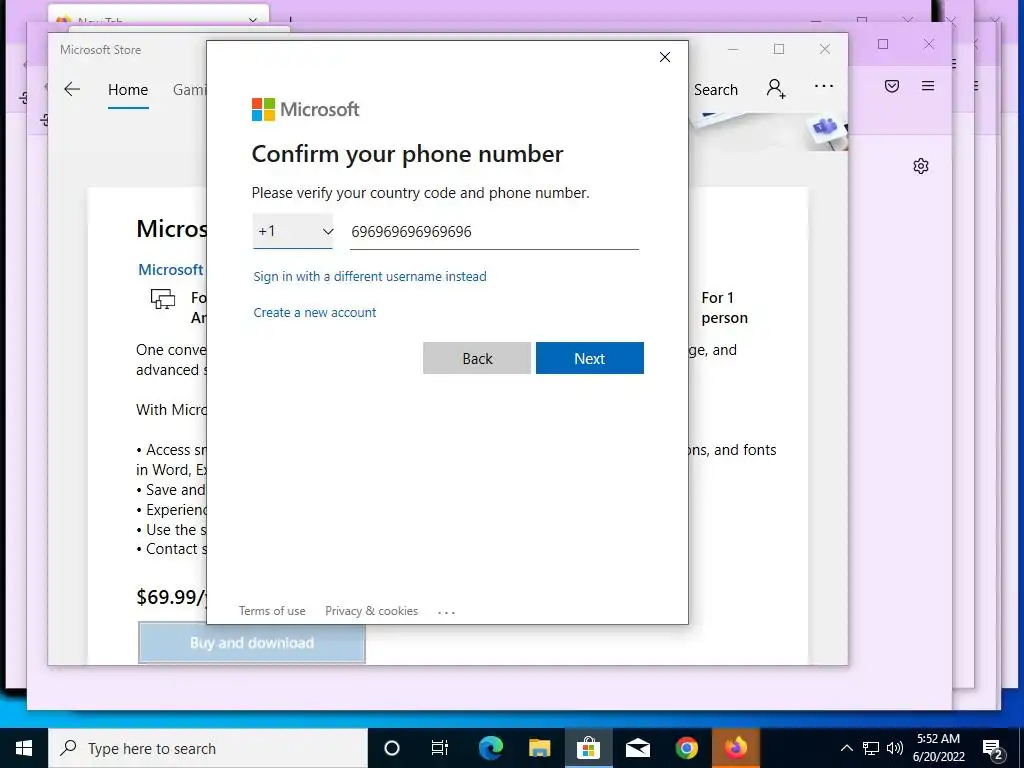Open the Firefox hamburger application menu
The height and width of the screenshot is (768, 1024).
click(x=928, y=86)
